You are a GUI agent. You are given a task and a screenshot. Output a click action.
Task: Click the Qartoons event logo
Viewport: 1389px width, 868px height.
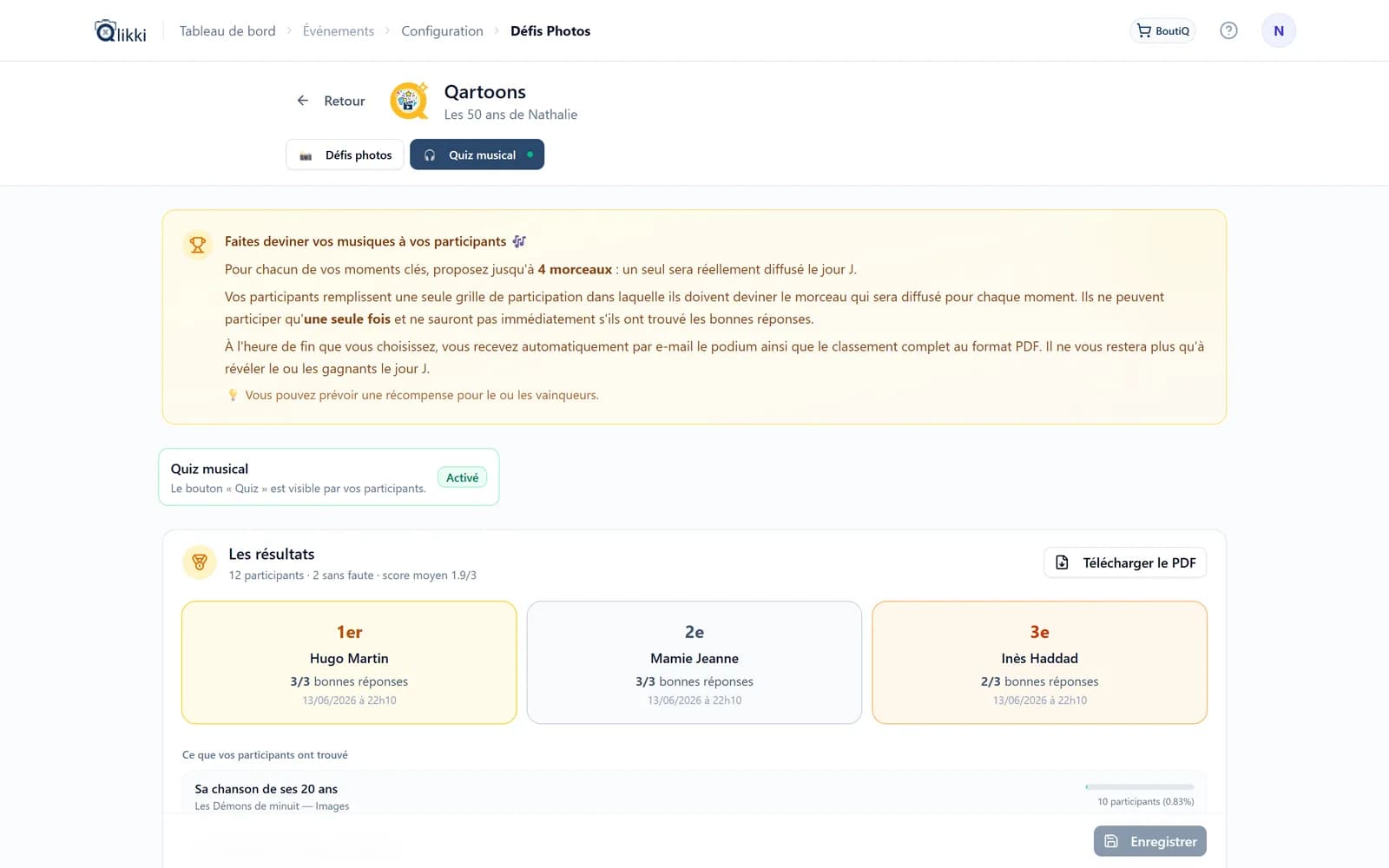409,101
